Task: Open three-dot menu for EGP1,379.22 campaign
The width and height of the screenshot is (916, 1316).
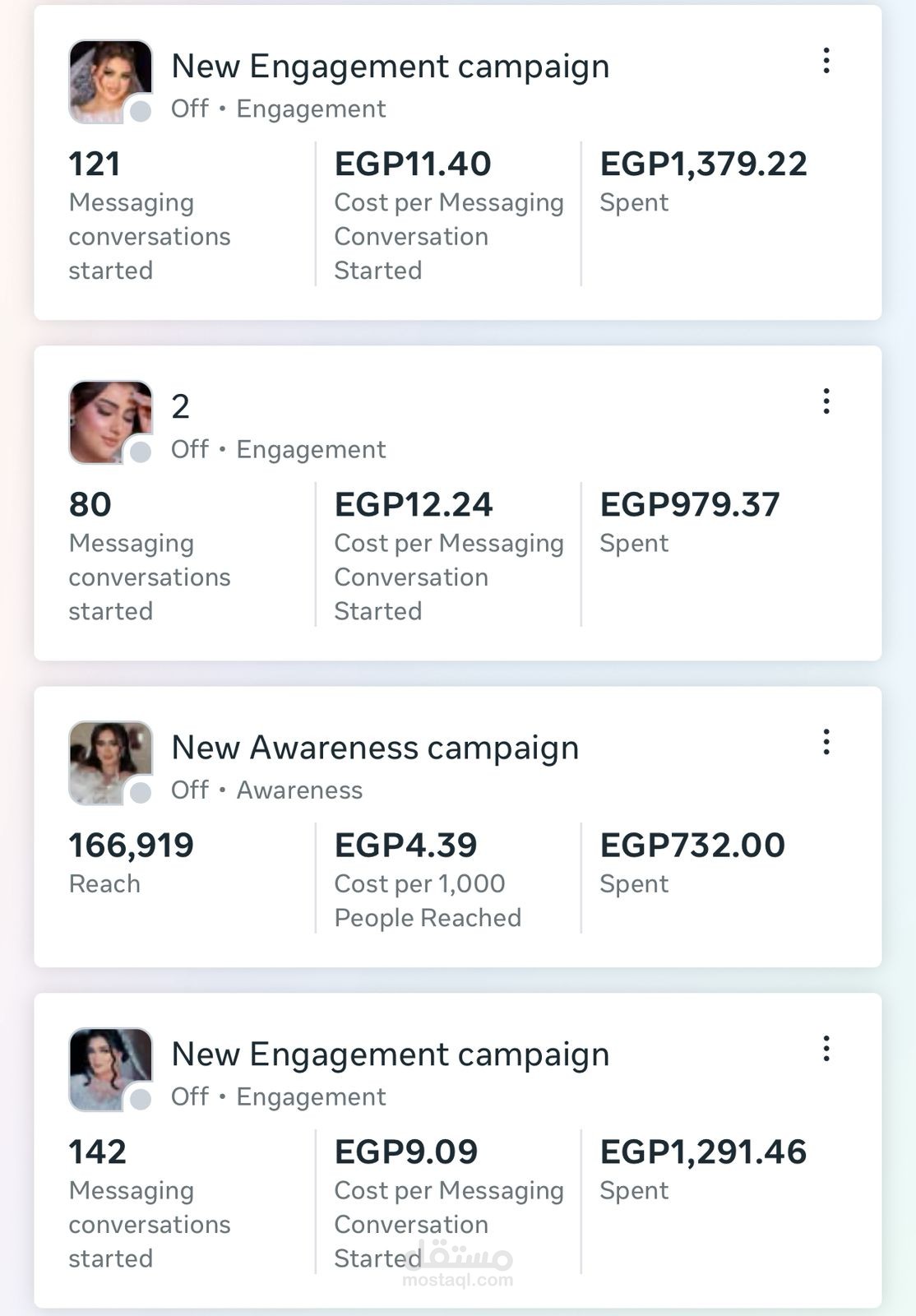Action: click(826, 61)
